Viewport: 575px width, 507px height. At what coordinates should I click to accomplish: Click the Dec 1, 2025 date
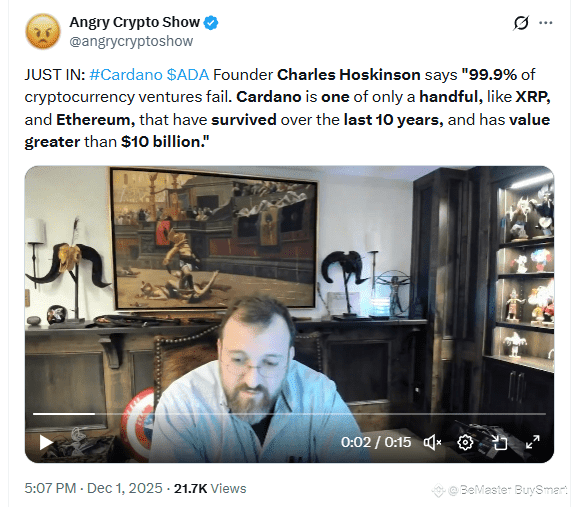(125, 489)
